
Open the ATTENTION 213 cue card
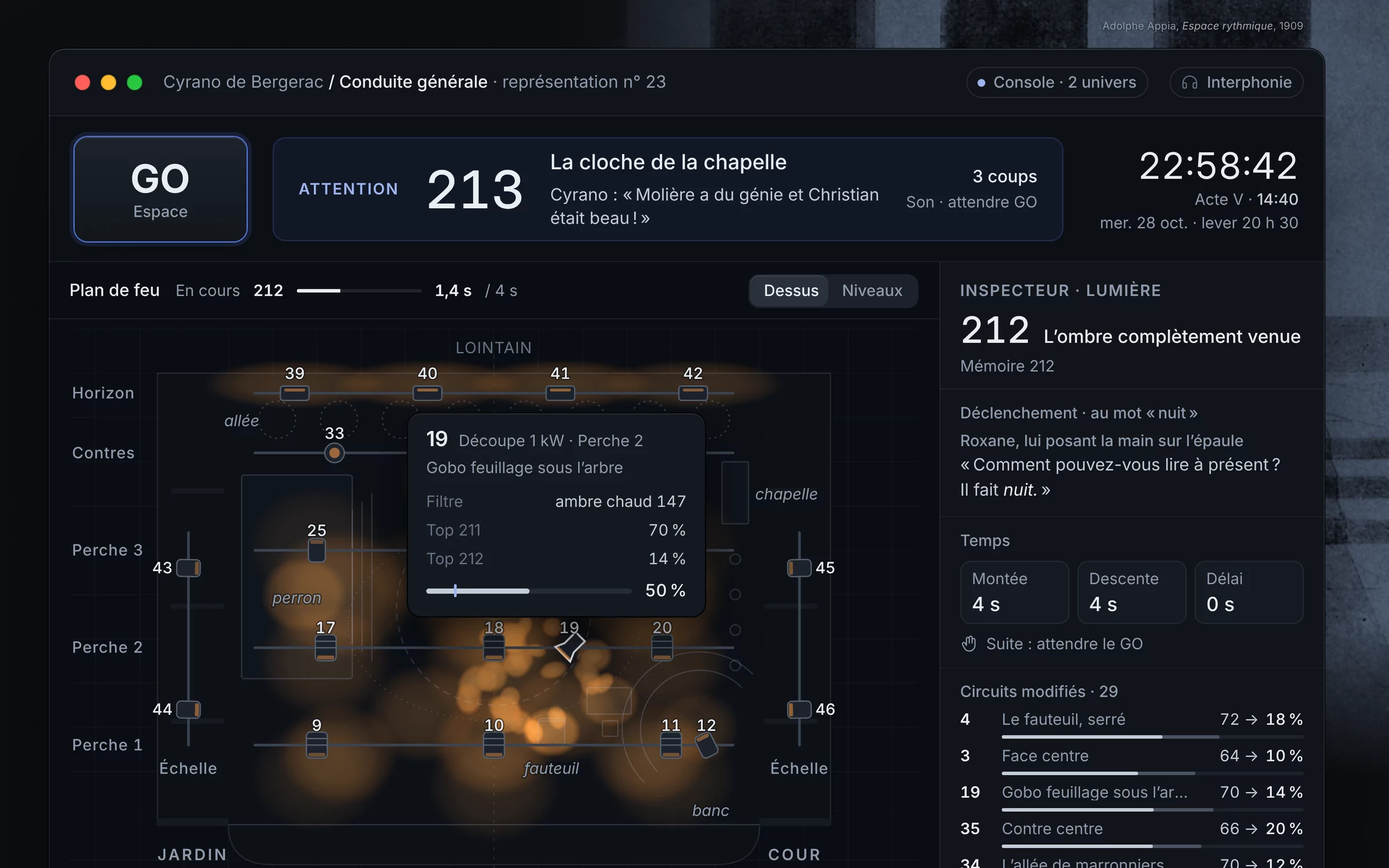click(x=668, y=189)
